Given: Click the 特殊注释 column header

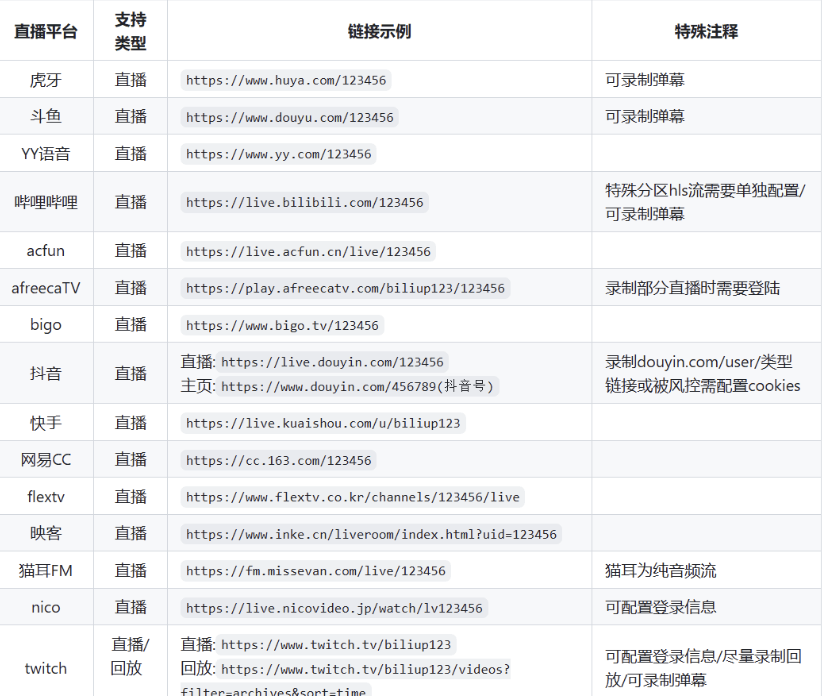Looking at the screenshot, I should pos(707,30).
